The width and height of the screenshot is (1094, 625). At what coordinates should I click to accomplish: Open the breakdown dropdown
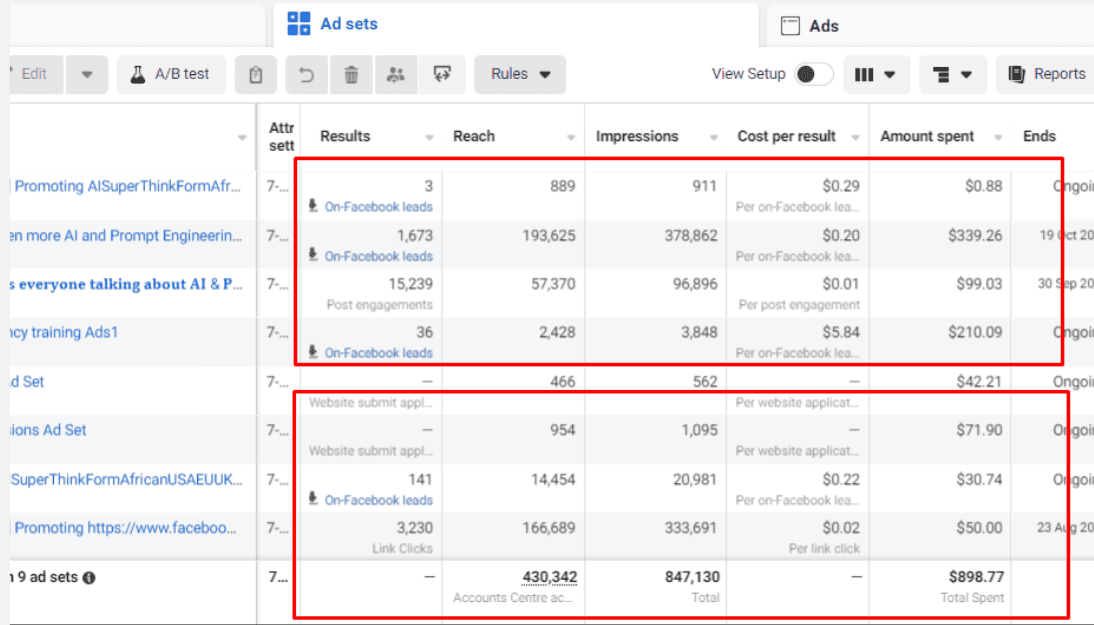point(952,74)
